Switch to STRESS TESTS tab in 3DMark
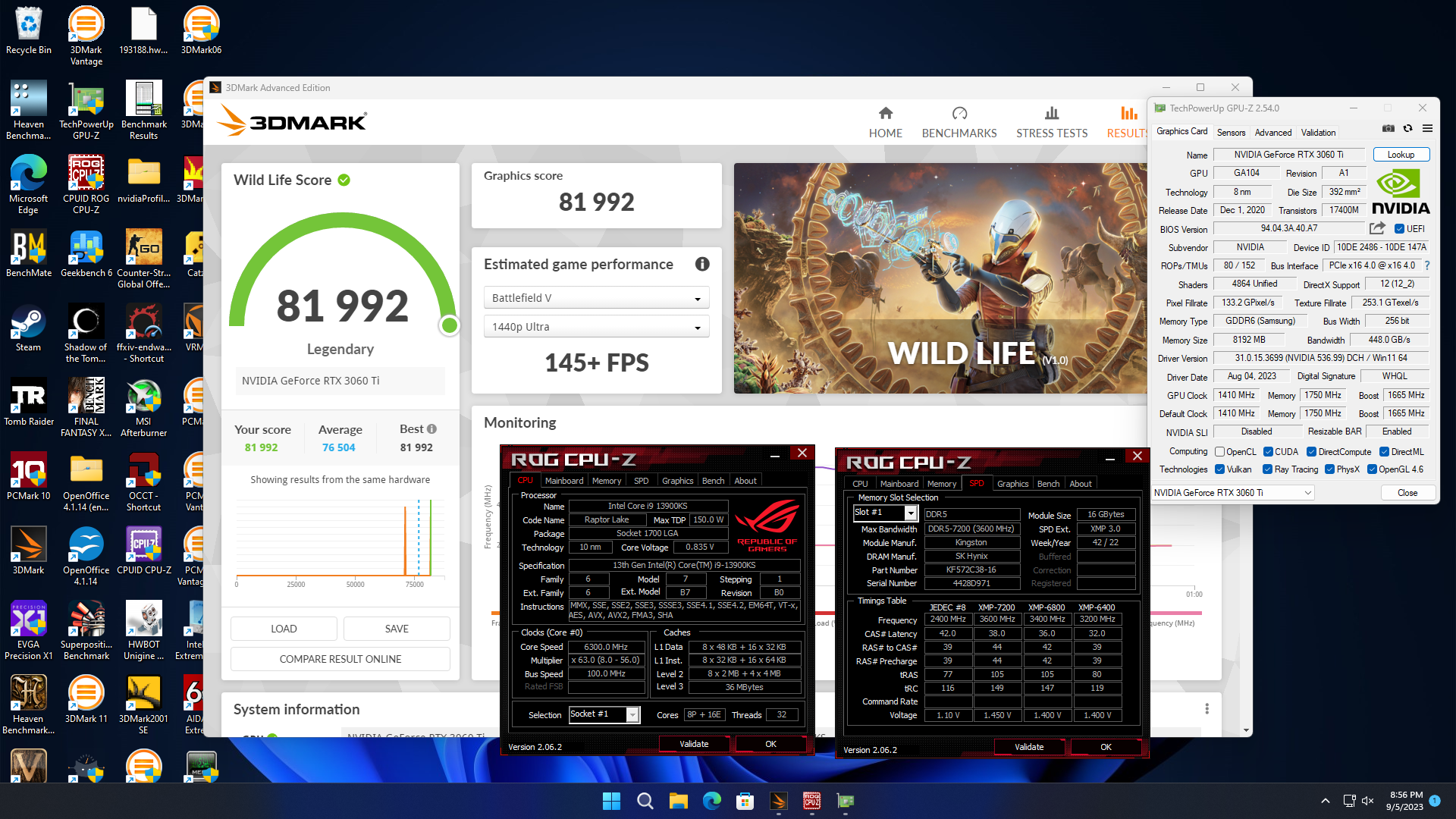This screenshot has width=1456, height=819. 1052,122
